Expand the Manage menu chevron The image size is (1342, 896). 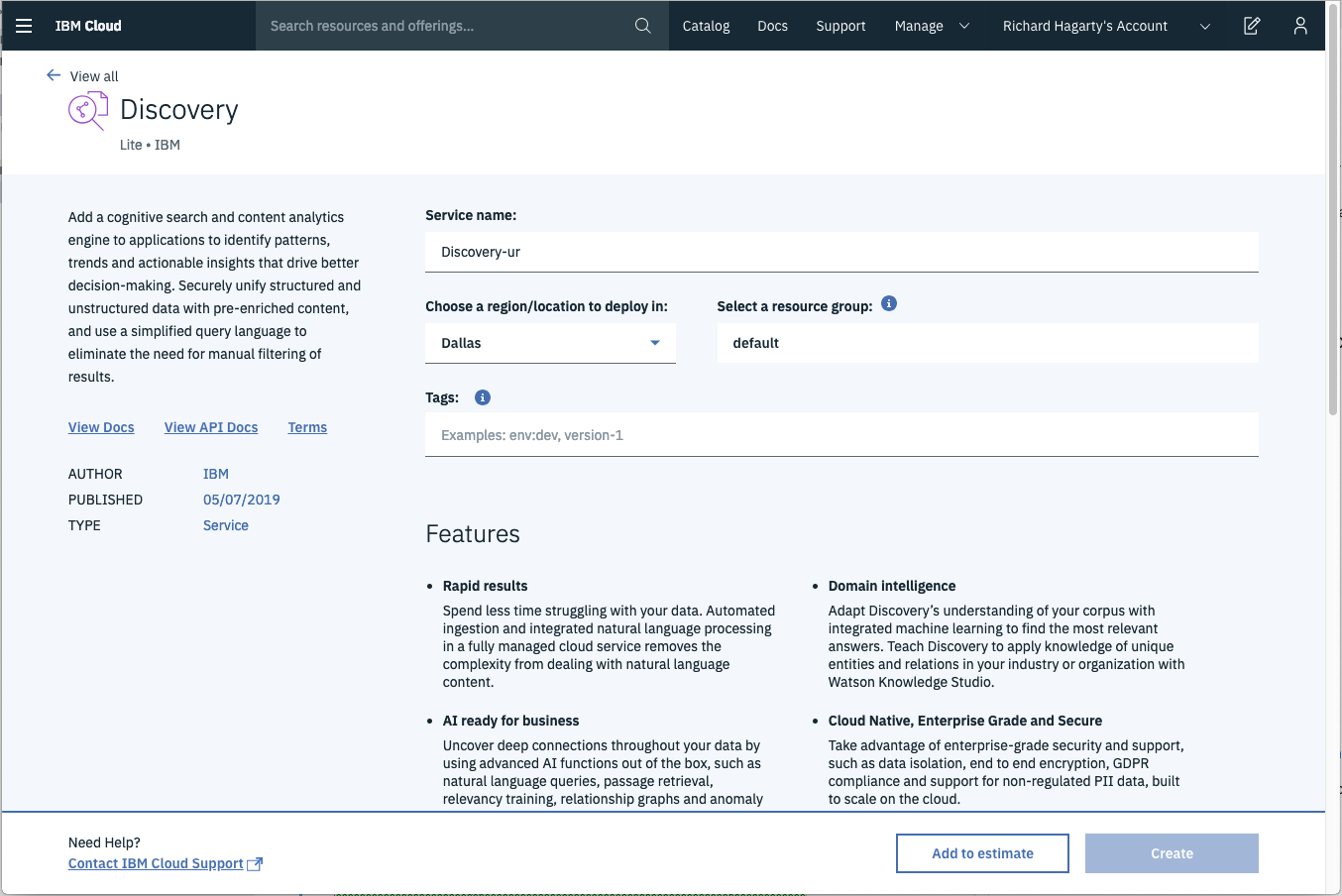click(x=964, y=26)
